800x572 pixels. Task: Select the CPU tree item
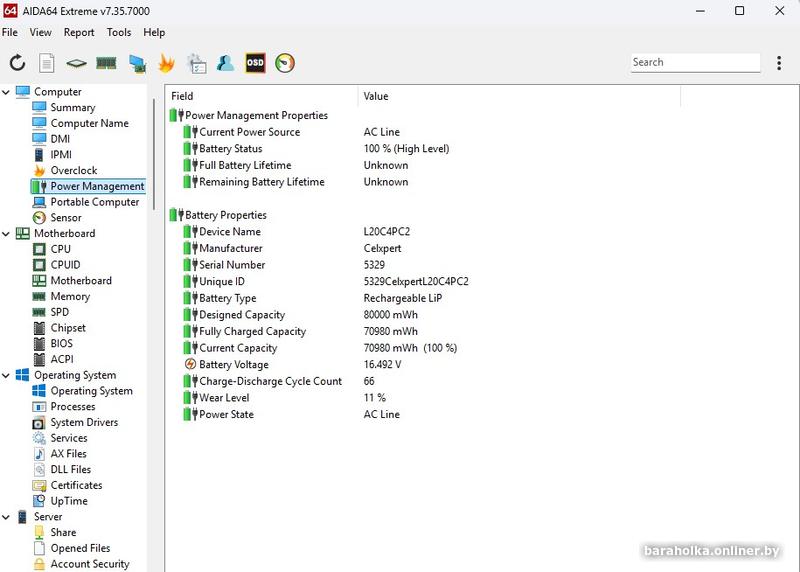52,249
